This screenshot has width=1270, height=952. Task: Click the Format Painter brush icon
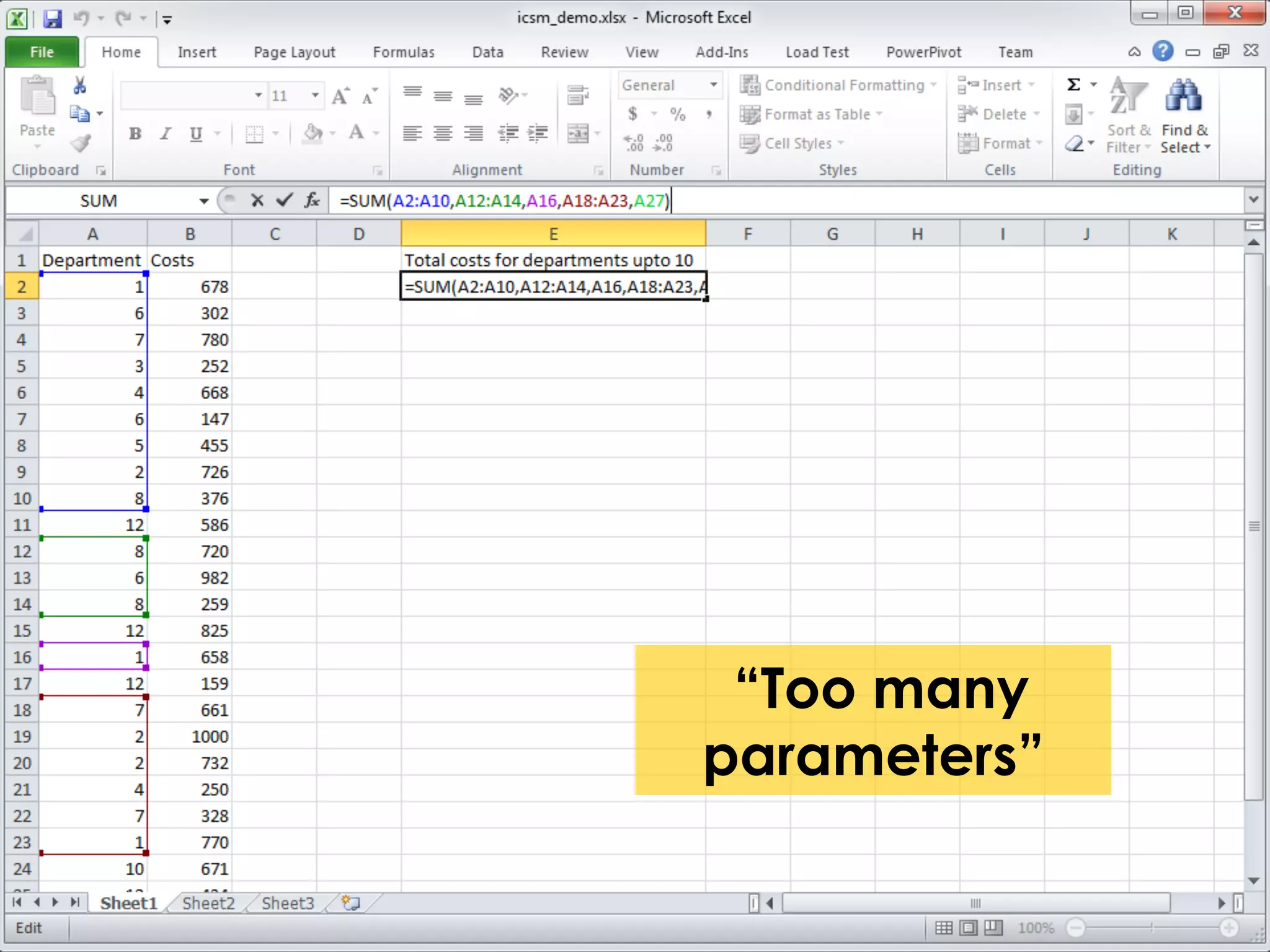click(81, 144)
